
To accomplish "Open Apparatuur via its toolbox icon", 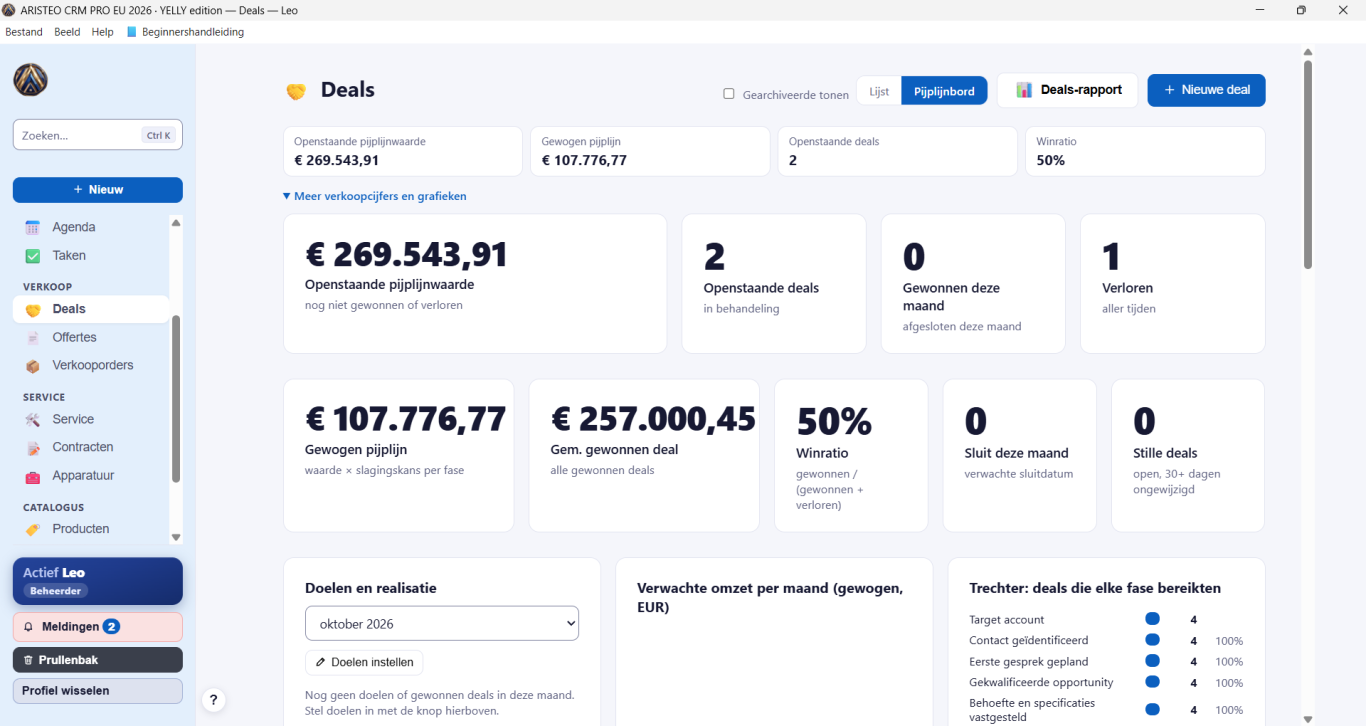I will tap(33, 476).
